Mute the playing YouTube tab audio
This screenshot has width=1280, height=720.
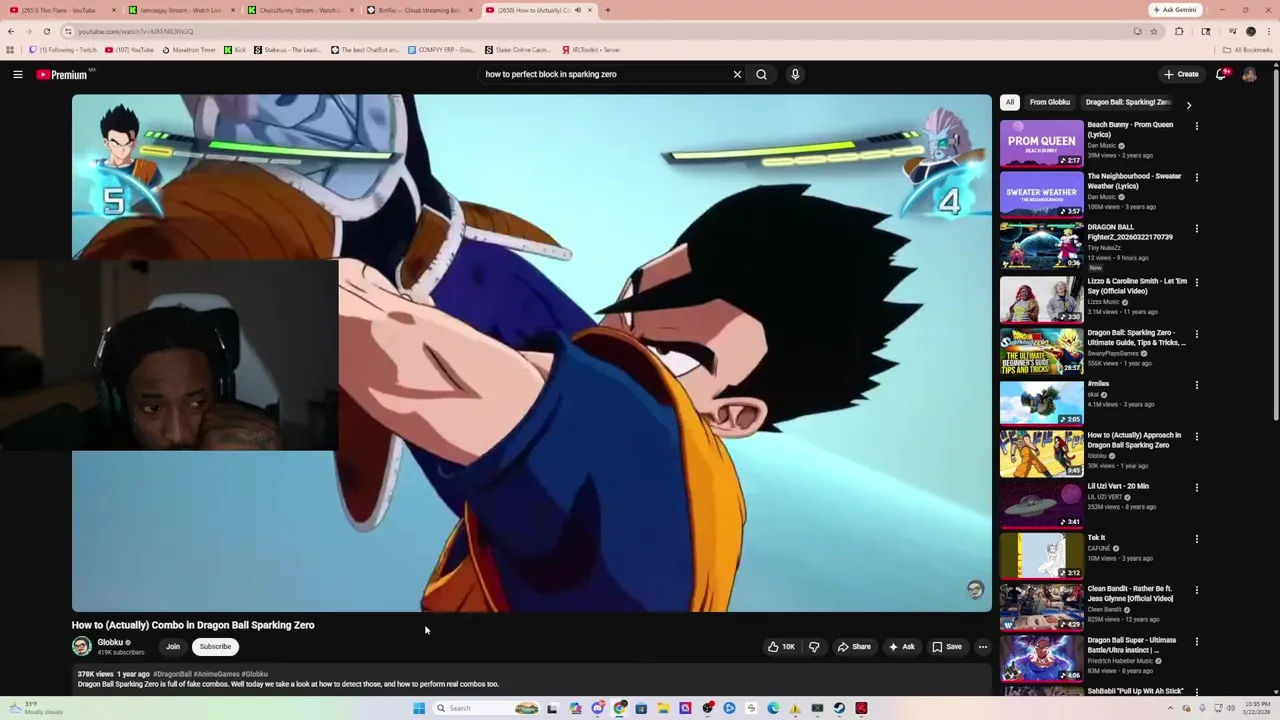[x=577, y=10]
